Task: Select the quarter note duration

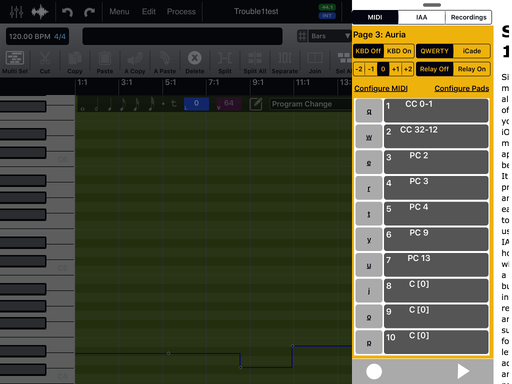Action: coord(110,104)
